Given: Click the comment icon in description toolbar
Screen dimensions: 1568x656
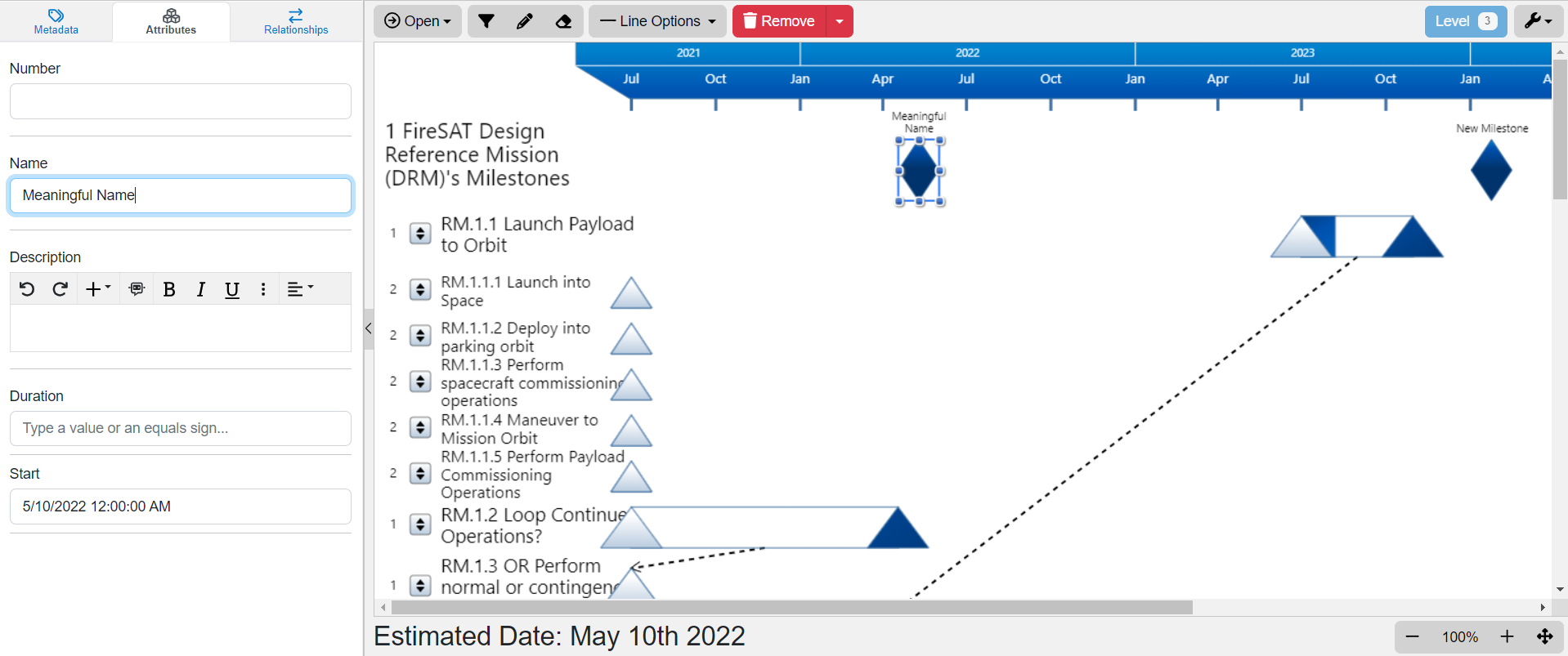Looking at the screenshot, I should [137, 289].
